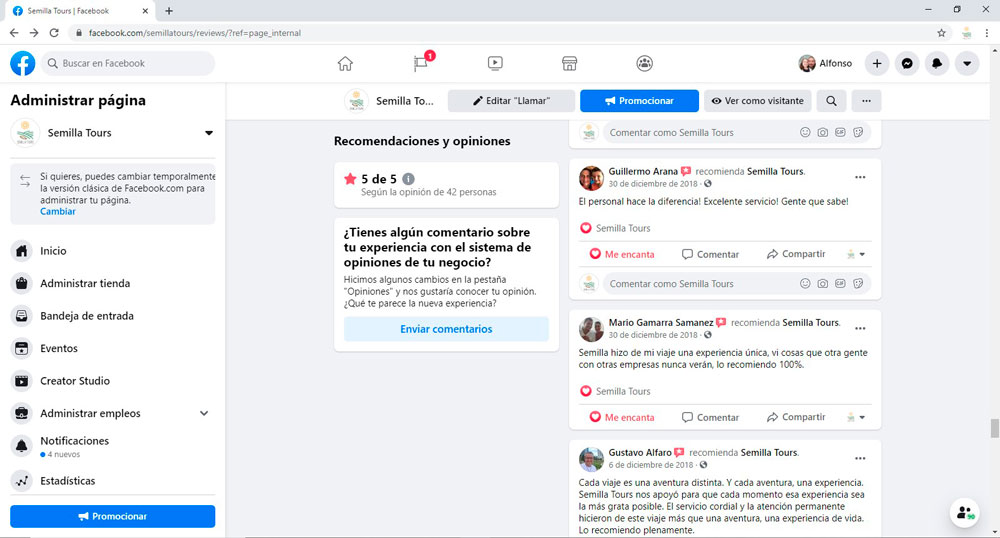This screenshot has width=1000, height=538.
Task: Open the Marketplace store icon
Action: click(x=570, y=63)
